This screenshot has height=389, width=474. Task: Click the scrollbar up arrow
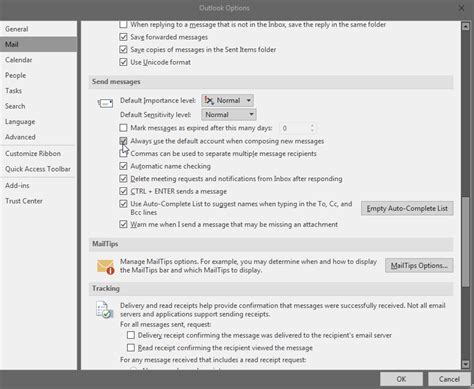coord(466,26)
